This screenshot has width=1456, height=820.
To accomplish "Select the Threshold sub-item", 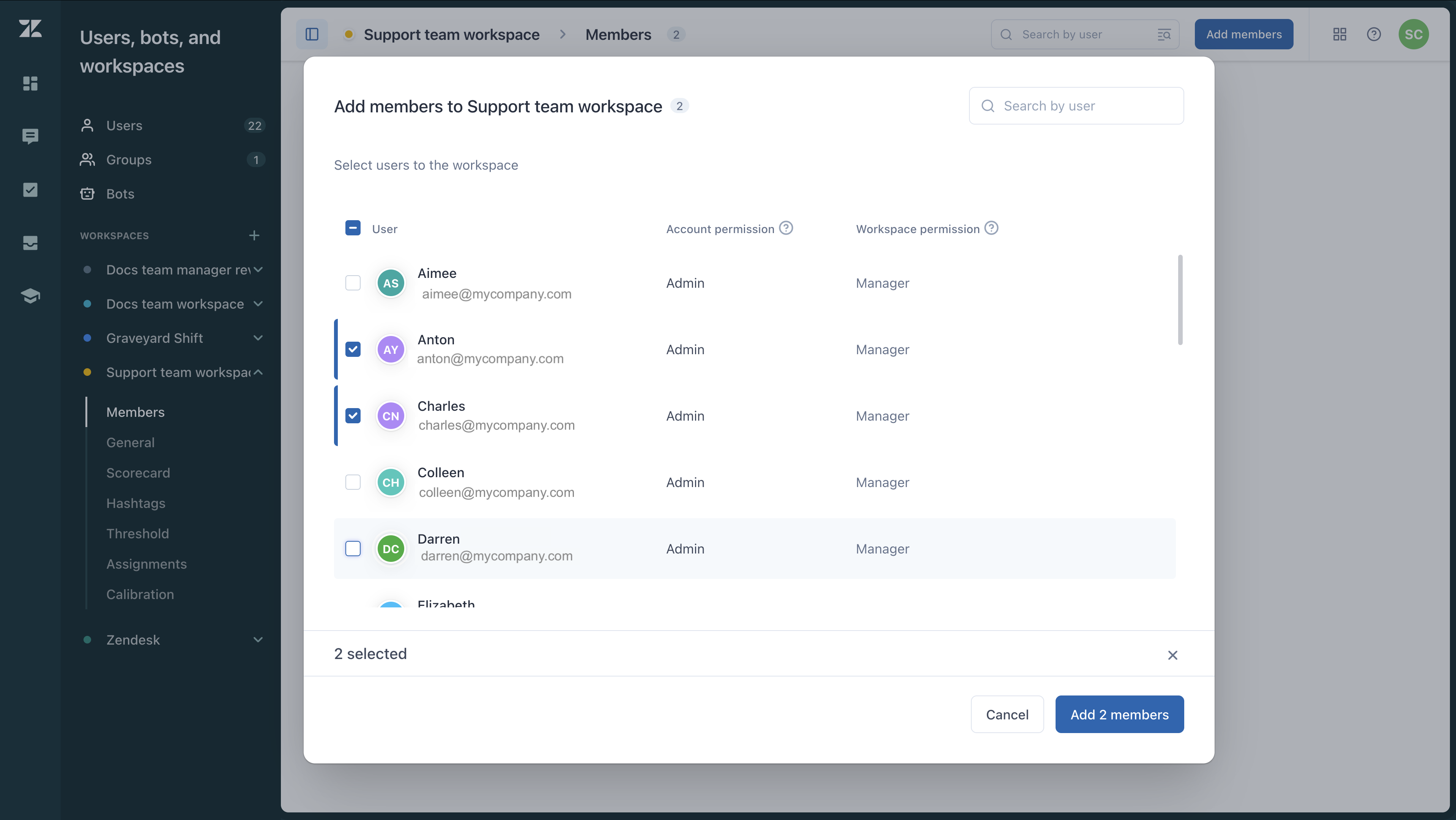I will pos(137,533).
